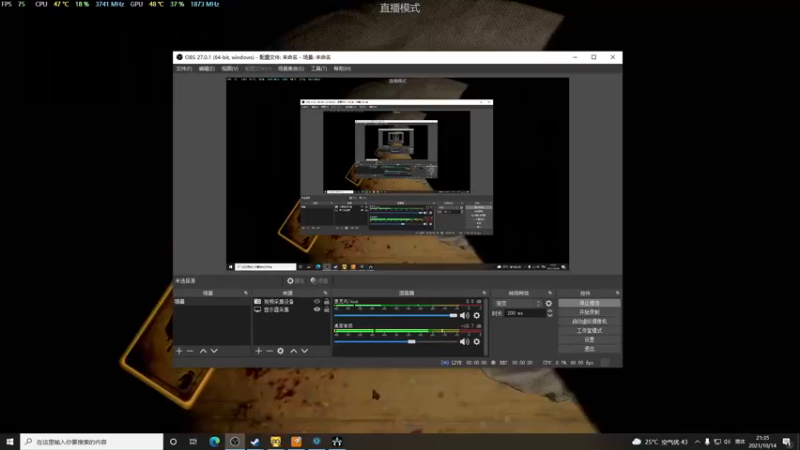Image resolution: width=800 pixels, height=450 pixels.
Task: Open the View menu (视图)
Action: 230,68
